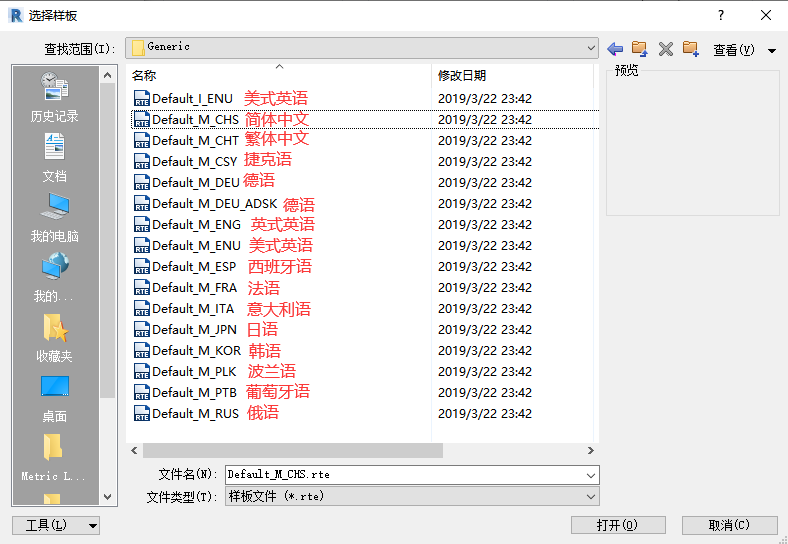Click the horizontal scrollbar thumb in file list
This screenshot has width=788, height=544.
292,450
